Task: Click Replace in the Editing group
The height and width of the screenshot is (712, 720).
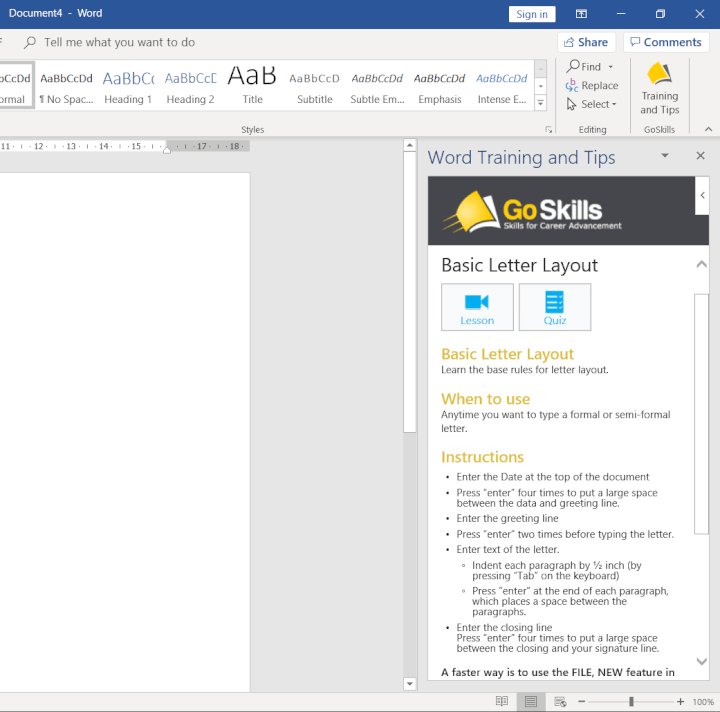Action: click(592, 86)
